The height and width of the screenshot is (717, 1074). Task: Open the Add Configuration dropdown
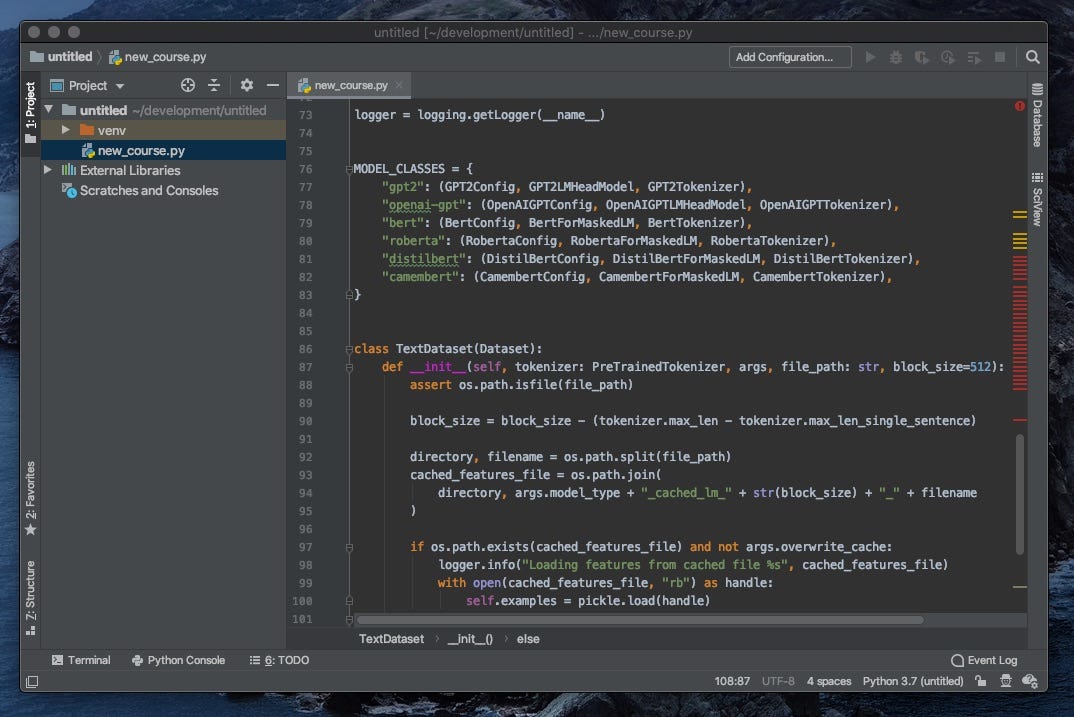pos(789,57)
